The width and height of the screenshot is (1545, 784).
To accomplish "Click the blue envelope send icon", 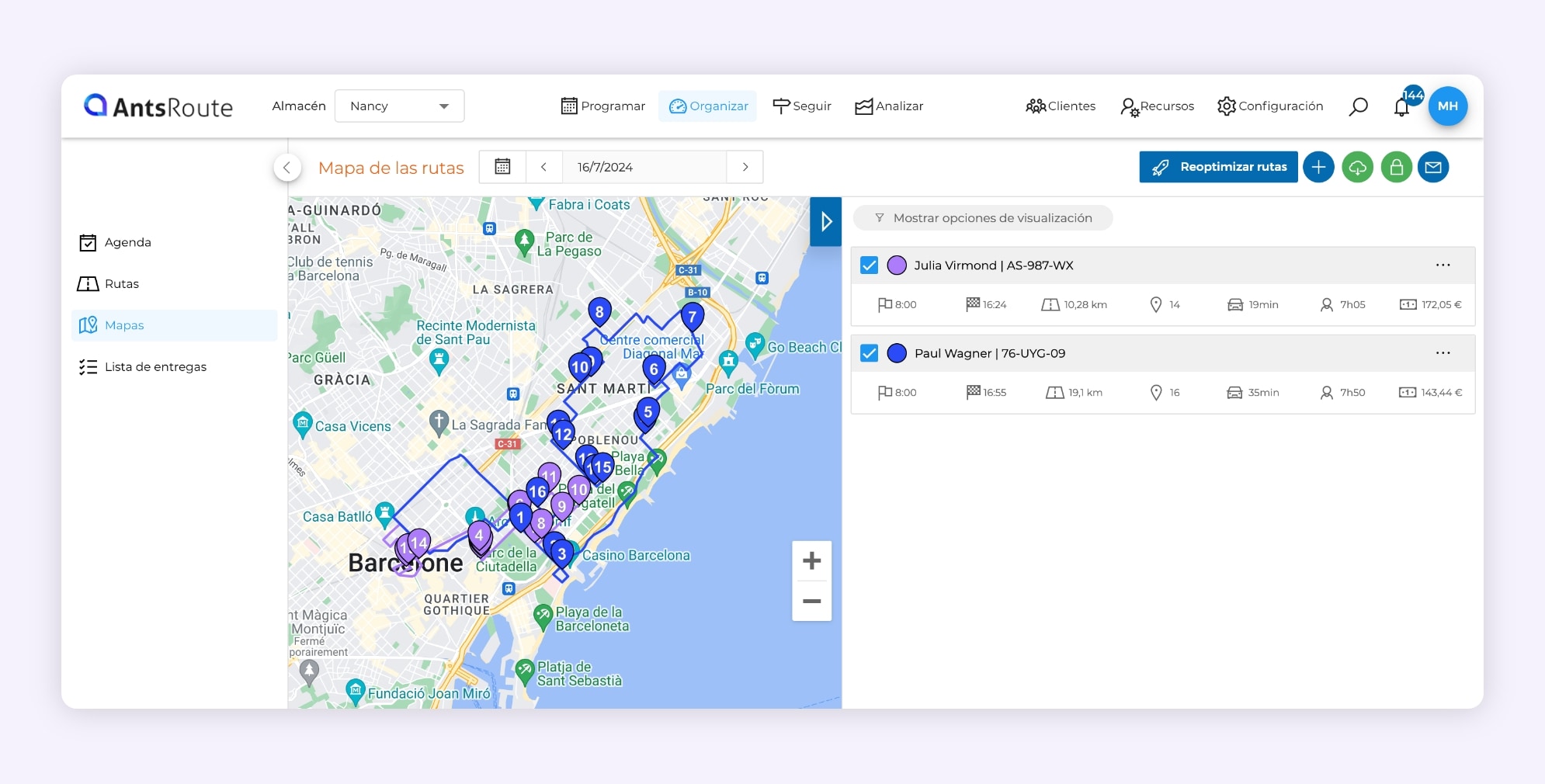I will point(1433,167).
